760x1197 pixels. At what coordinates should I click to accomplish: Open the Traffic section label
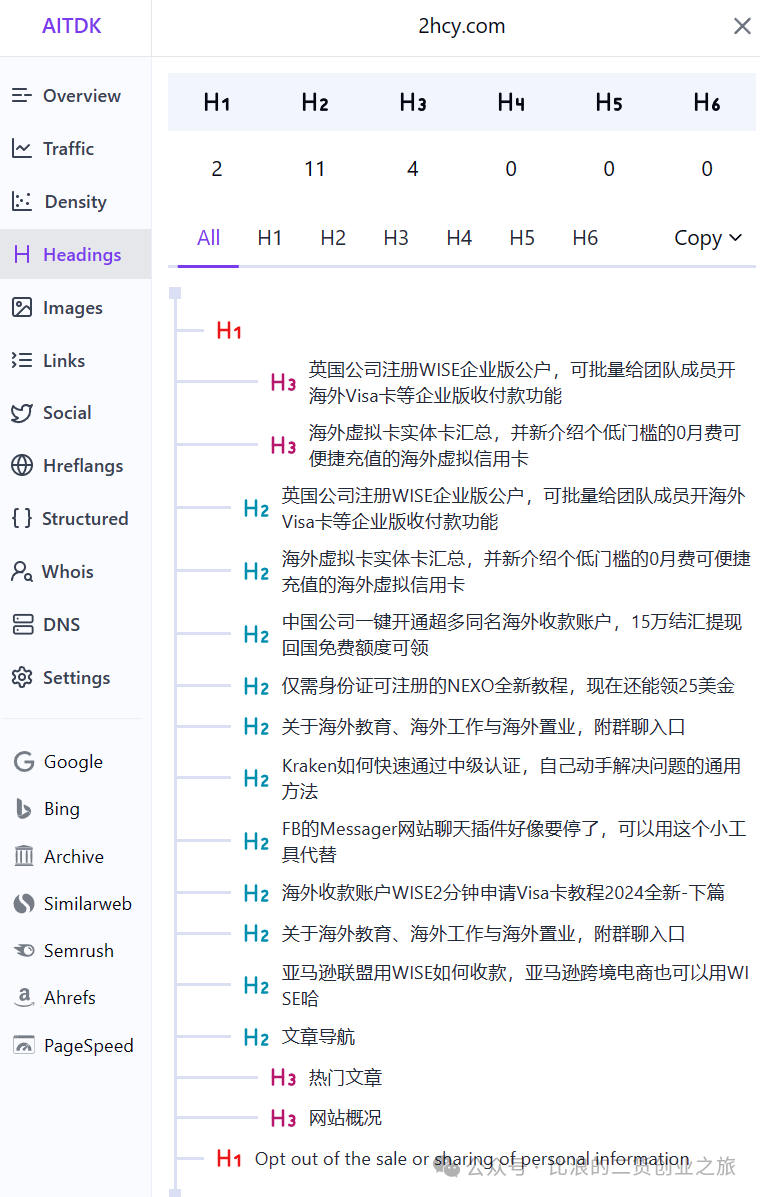click(69, 148)
